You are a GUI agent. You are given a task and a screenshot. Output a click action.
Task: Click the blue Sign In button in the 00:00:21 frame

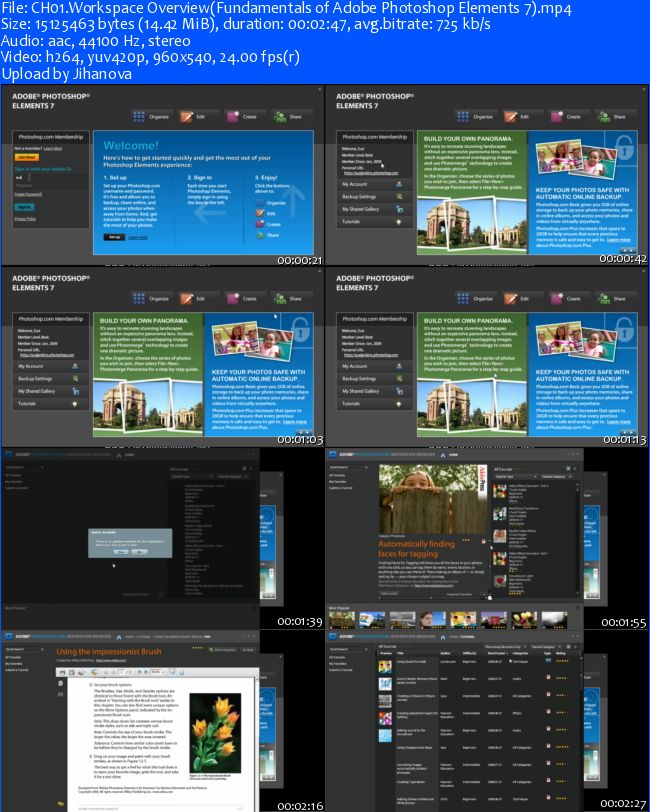click(24, 207)
